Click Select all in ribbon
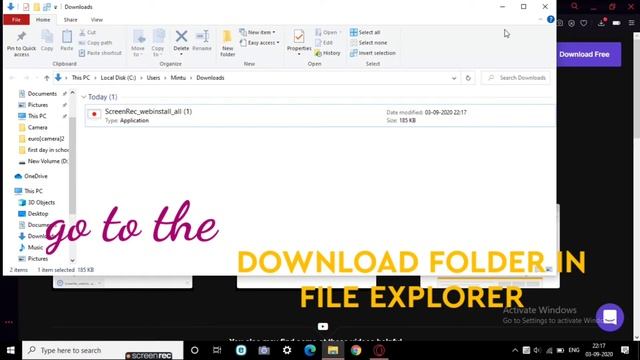 365,32
